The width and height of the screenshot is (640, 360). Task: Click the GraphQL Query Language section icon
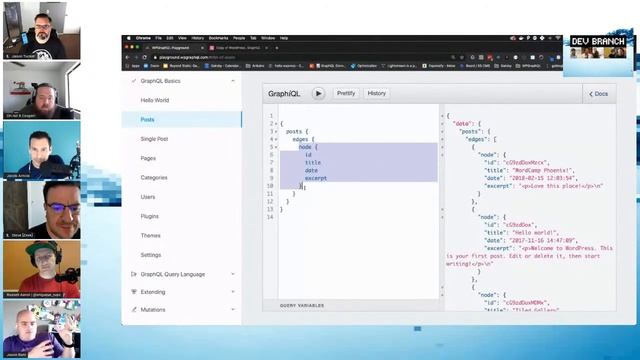[x=134, y=274]
